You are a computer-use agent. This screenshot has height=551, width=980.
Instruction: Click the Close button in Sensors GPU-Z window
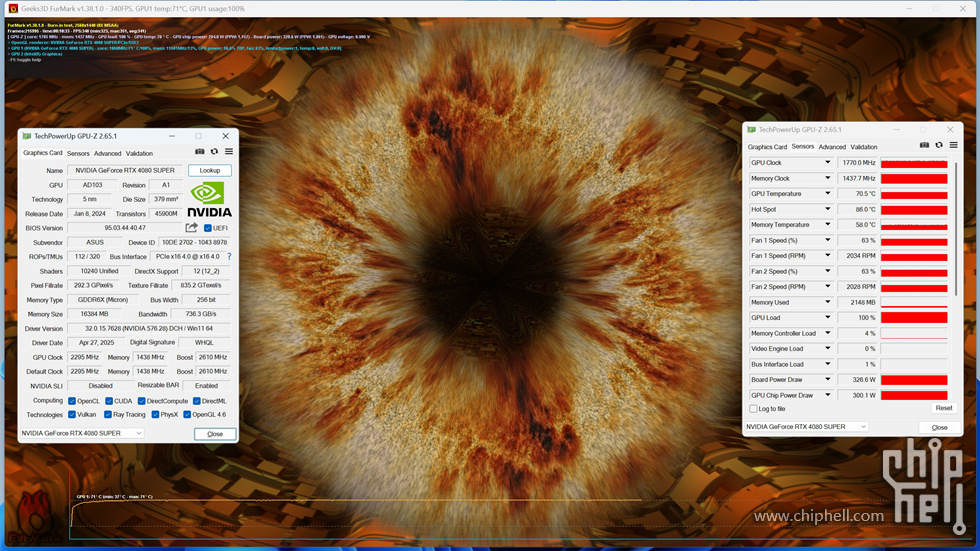939,427
